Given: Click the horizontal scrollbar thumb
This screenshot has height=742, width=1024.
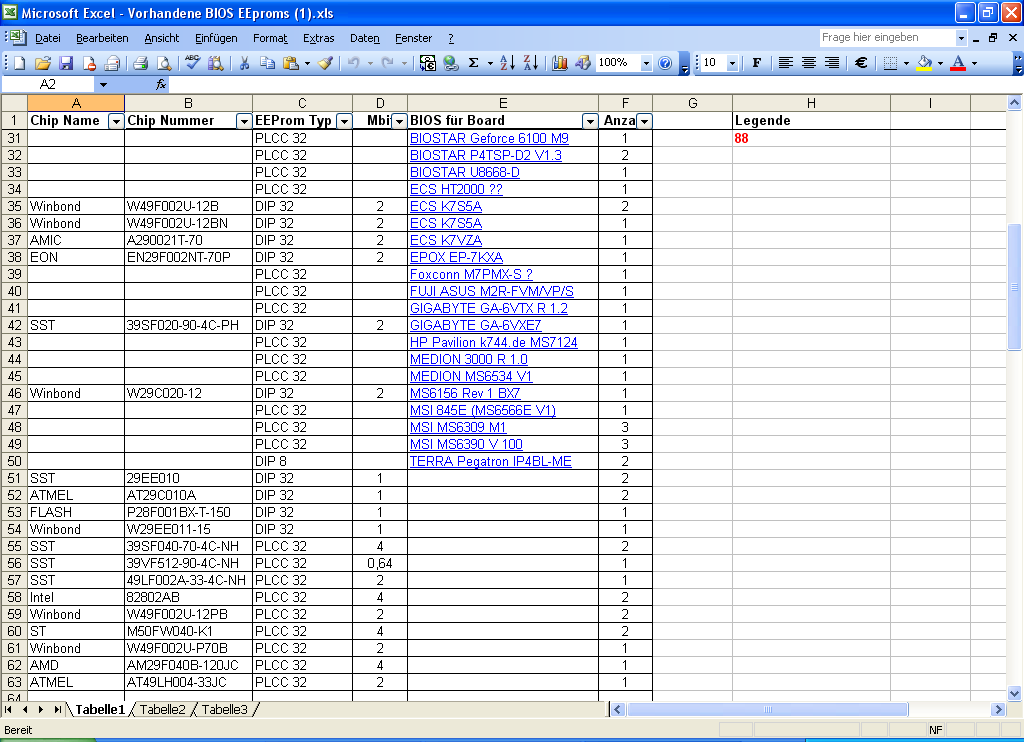Looking at the screenshot, I should (x=767, y=709).
